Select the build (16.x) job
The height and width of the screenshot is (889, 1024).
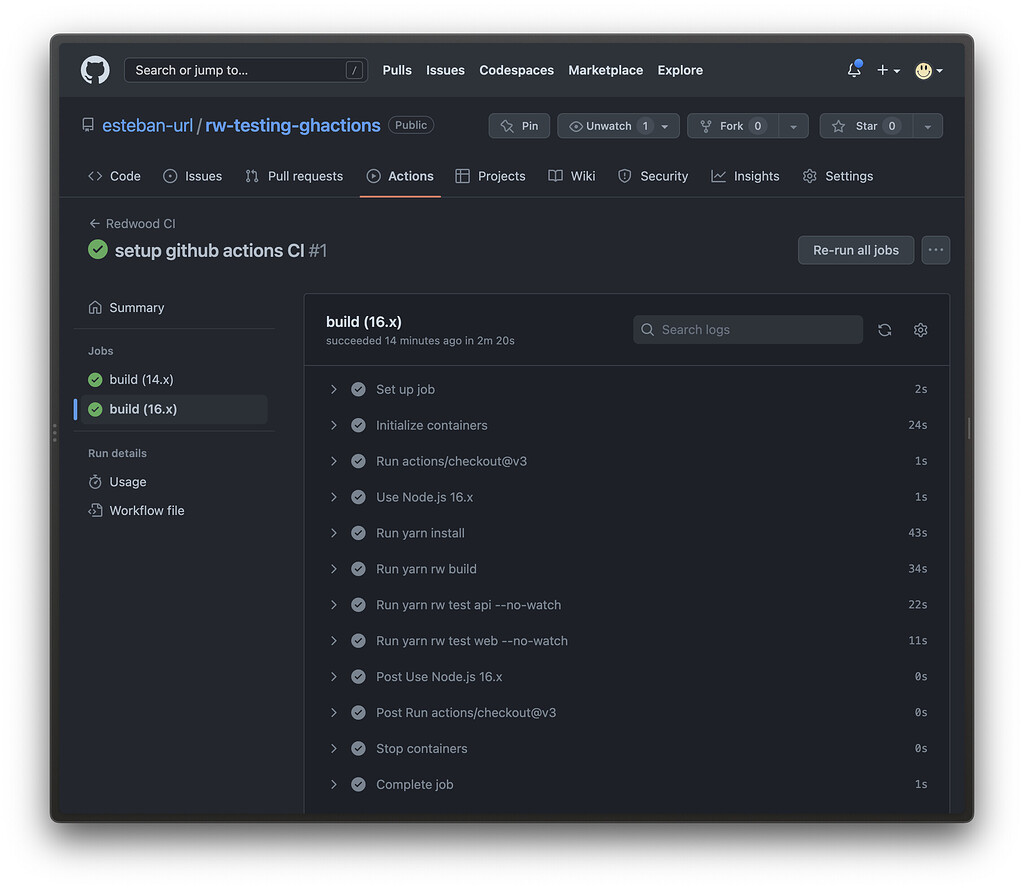coord(174,409)
